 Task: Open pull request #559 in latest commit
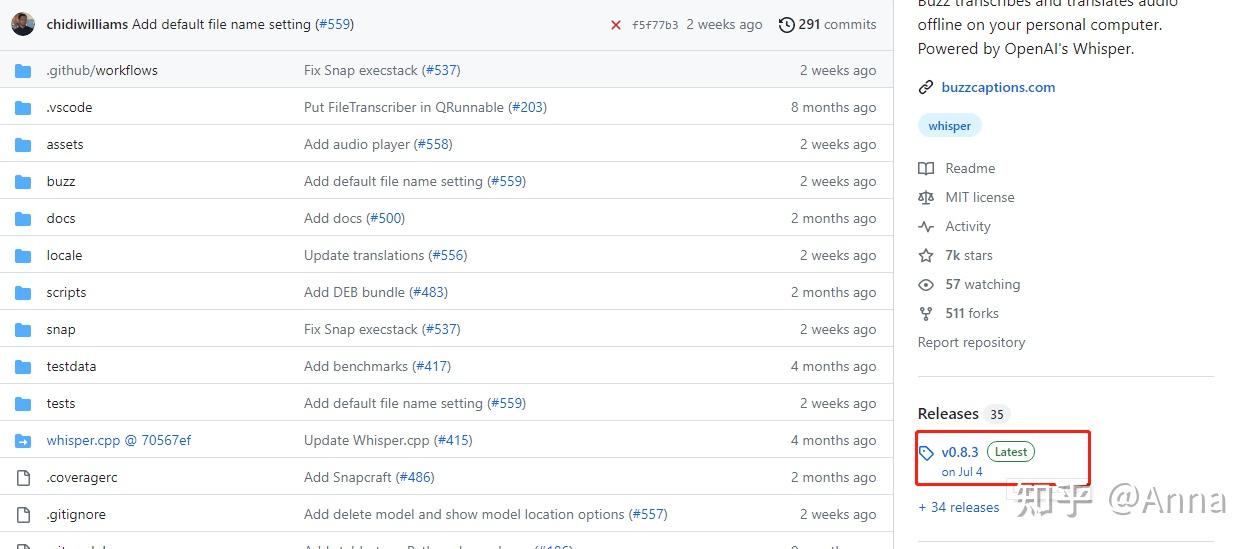tap(334, 25)
